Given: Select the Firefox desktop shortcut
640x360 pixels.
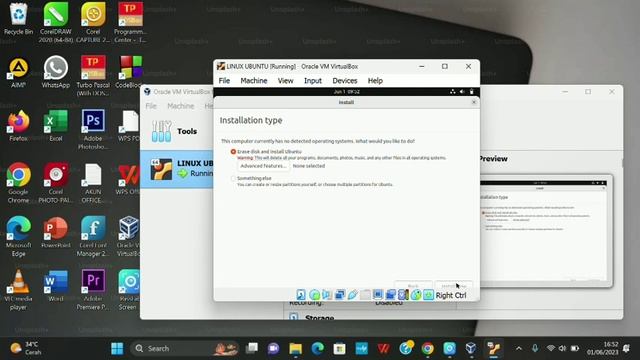Looking at the screenshot, I should click(x=18, y=125).
